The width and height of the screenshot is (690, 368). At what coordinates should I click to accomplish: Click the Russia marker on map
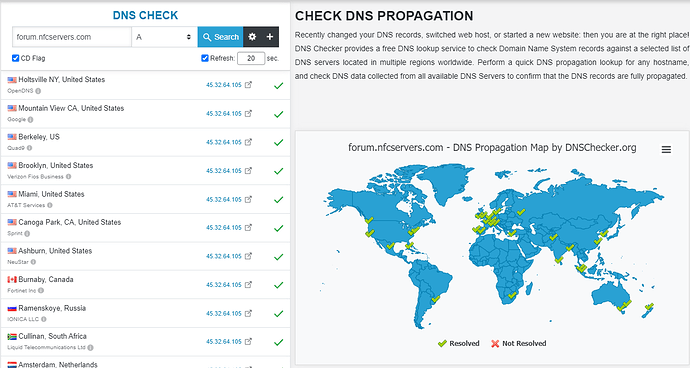click(x=521, y=212)
